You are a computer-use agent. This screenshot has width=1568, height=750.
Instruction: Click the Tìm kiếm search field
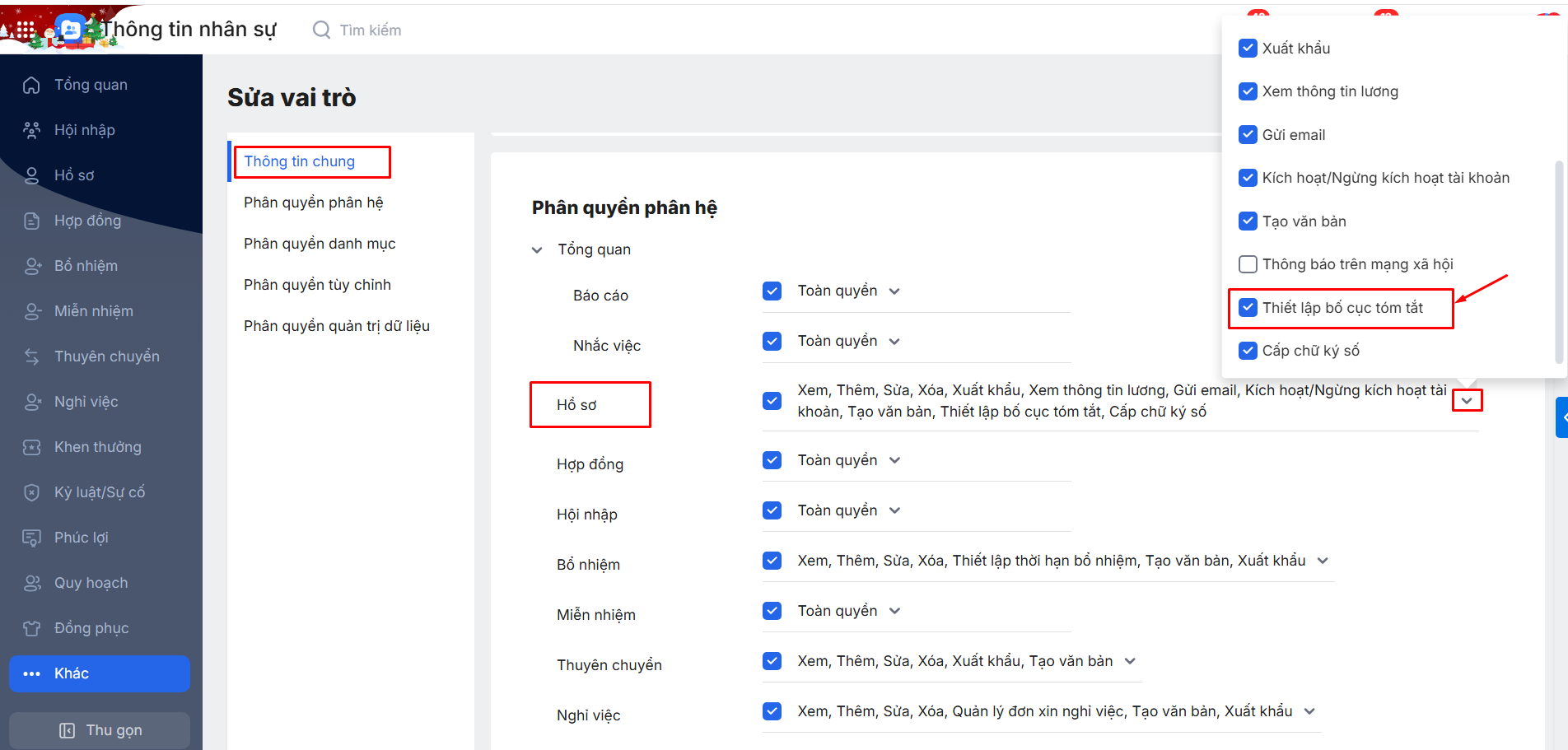[x=371, y=30]
